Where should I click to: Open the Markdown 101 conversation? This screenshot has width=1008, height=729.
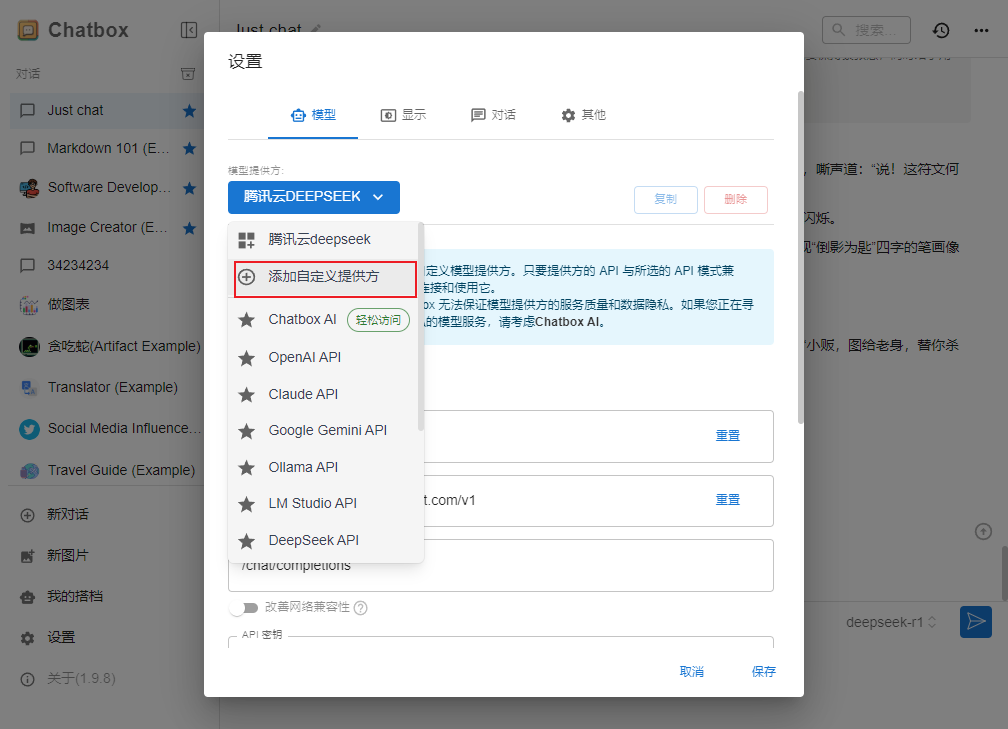pos(107,148)
